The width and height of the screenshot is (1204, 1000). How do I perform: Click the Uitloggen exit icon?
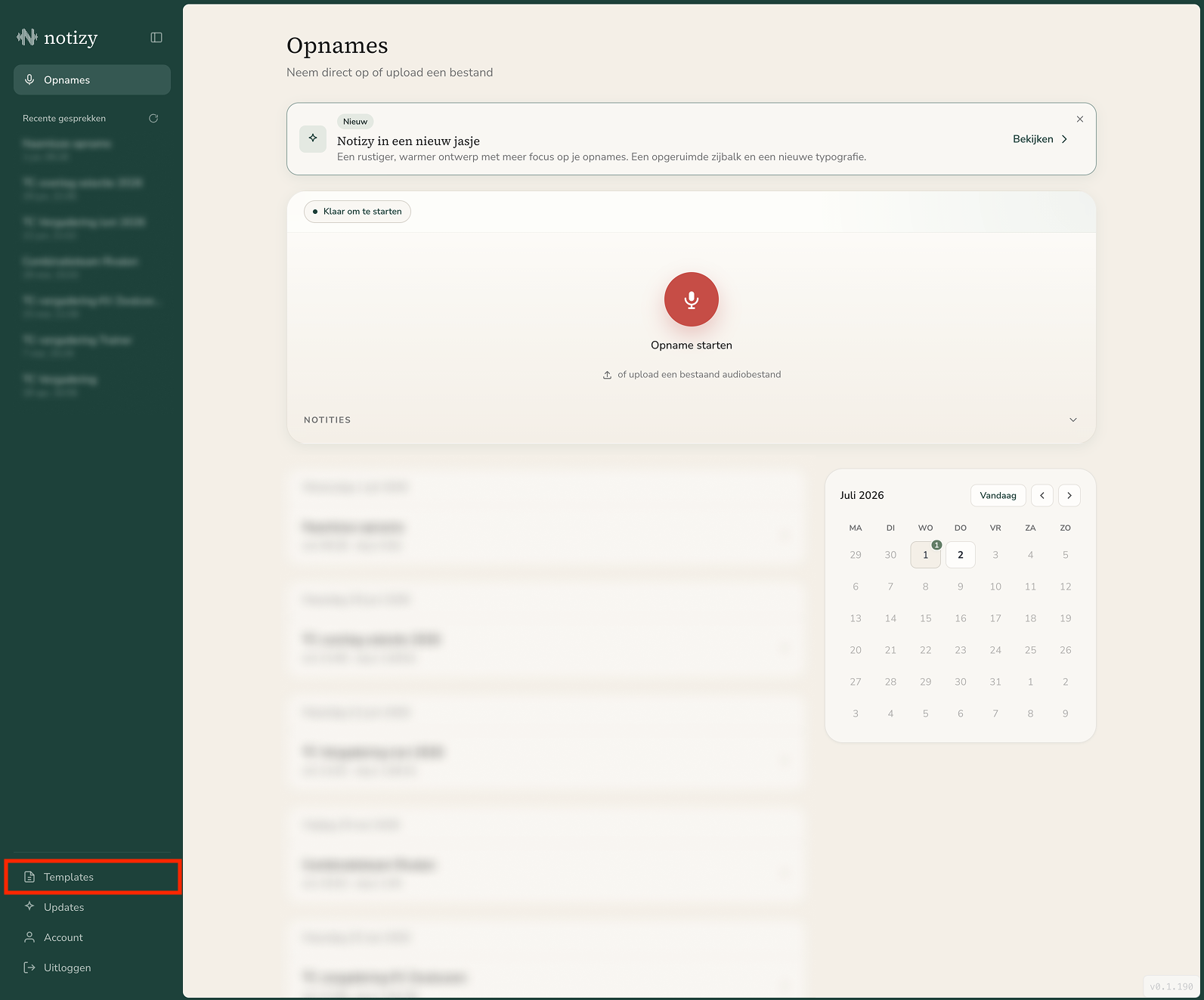click(29, 967)
